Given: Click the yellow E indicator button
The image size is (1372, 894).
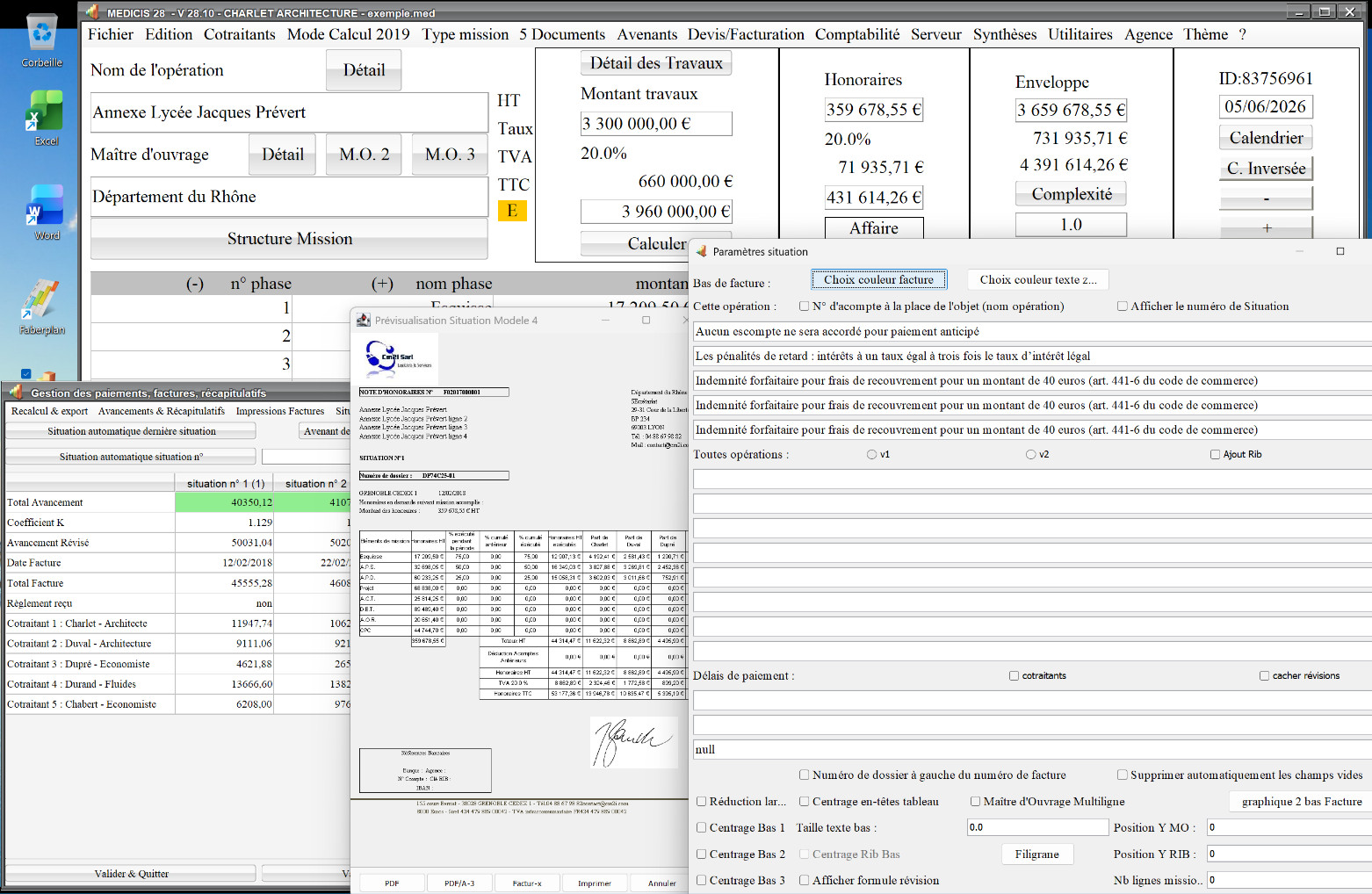Looking at the screenshot, I should click(x=512, y=211).
